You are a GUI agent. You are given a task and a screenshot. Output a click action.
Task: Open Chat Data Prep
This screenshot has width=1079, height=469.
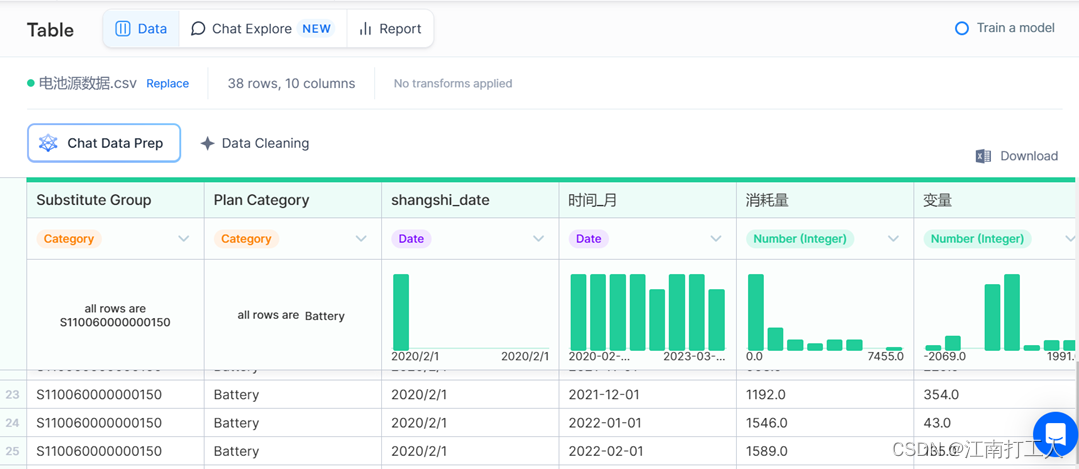tap(104, 143)
